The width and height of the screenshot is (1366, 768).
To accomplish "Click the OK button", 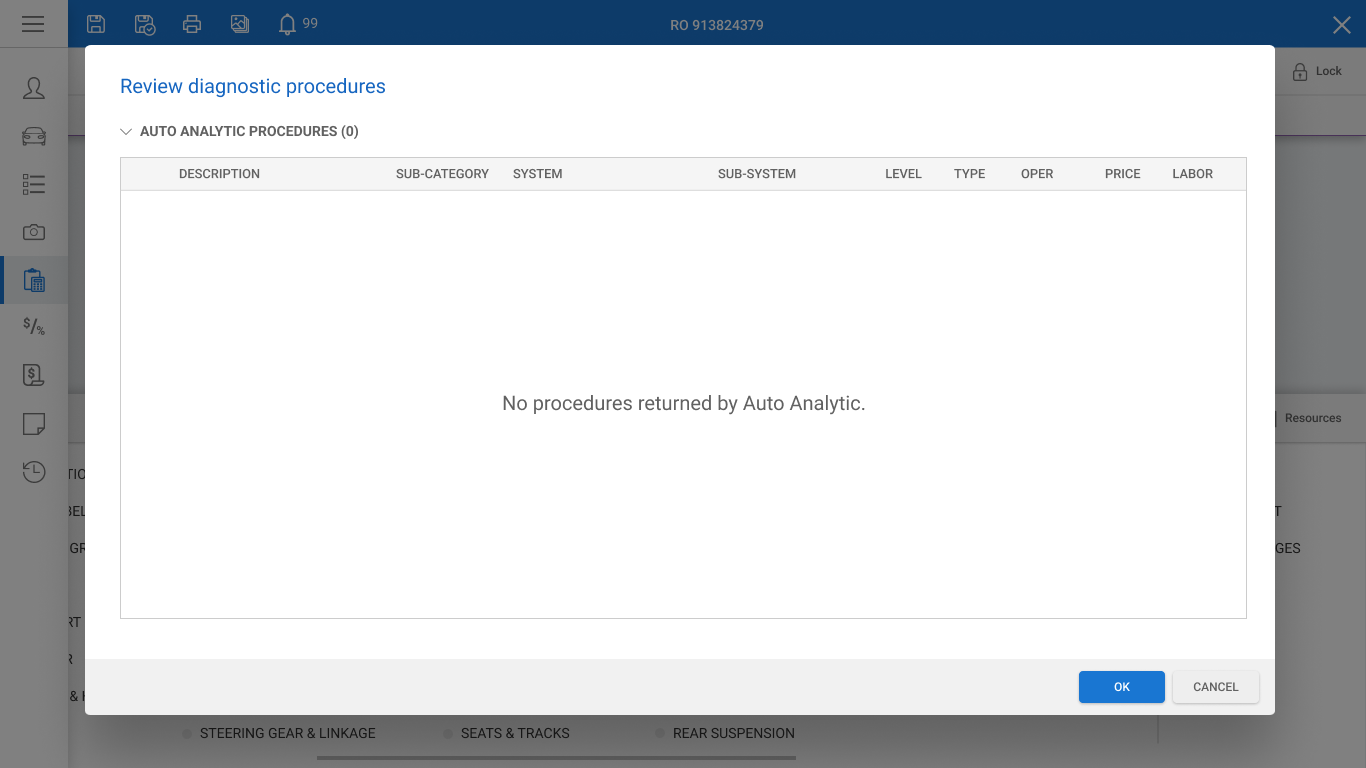I will (1122, 687).
